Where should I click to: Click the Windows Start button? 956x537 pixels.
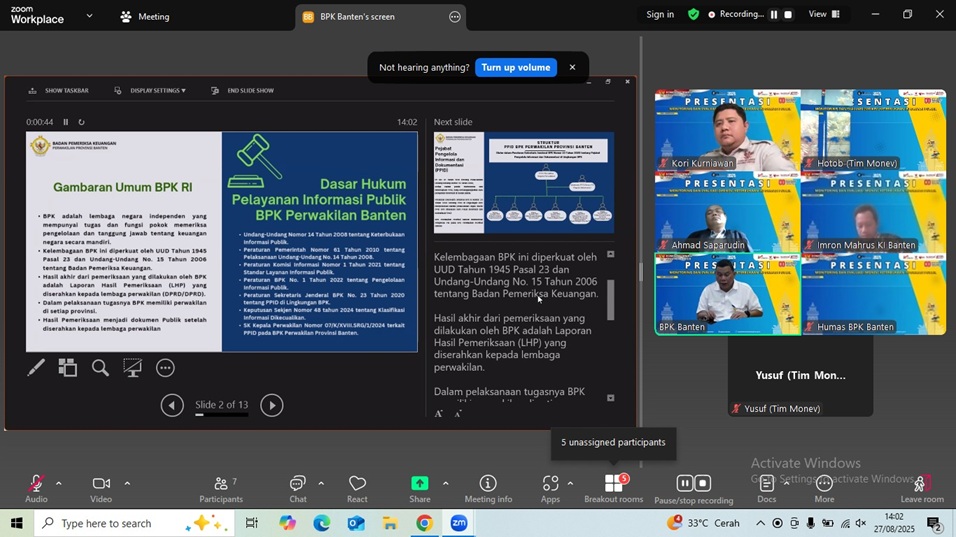click(x=16, y=523)
